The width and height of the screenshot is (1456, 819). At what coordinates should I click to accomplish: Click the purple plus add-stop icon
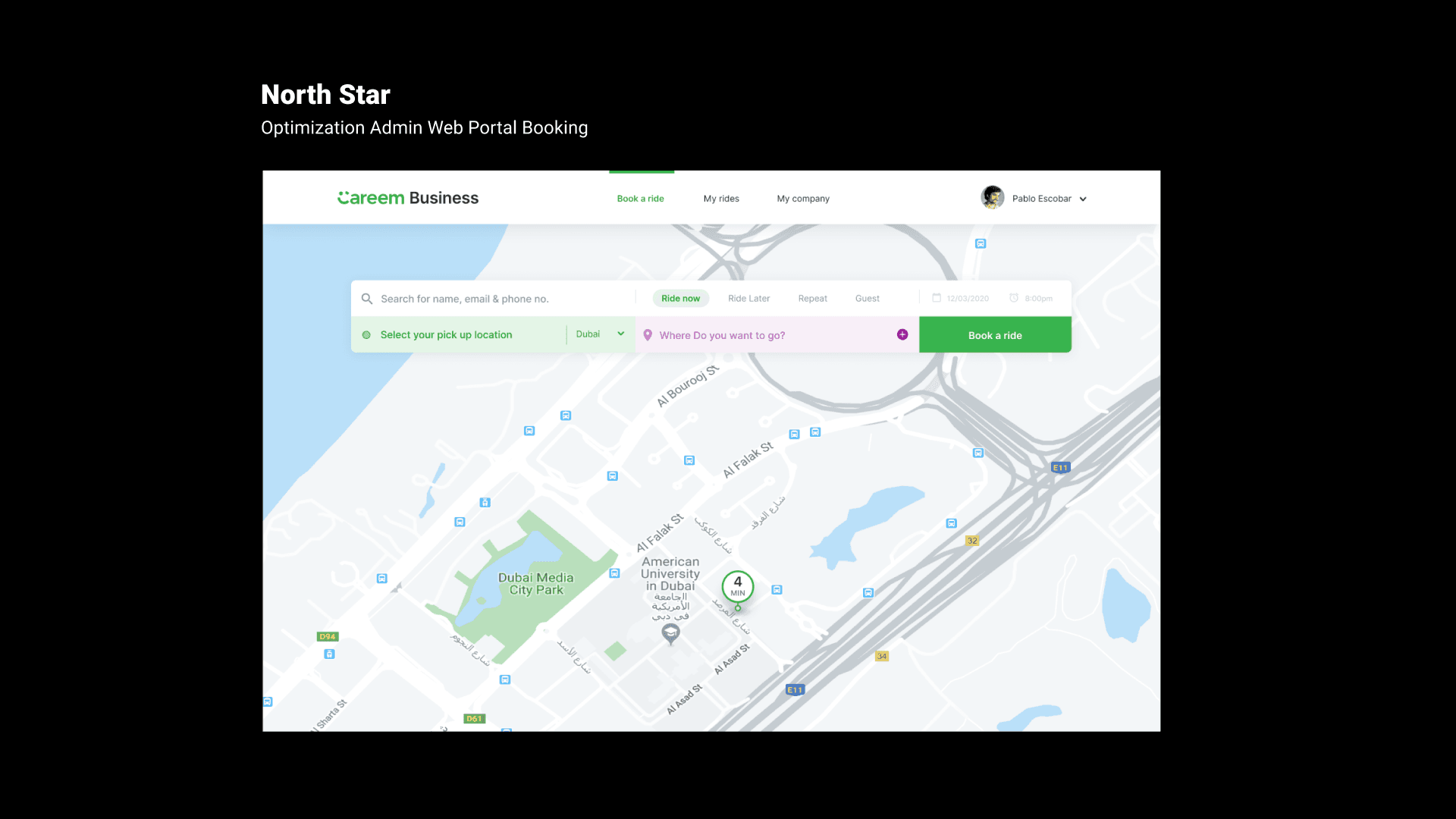(x=902, y=334)
